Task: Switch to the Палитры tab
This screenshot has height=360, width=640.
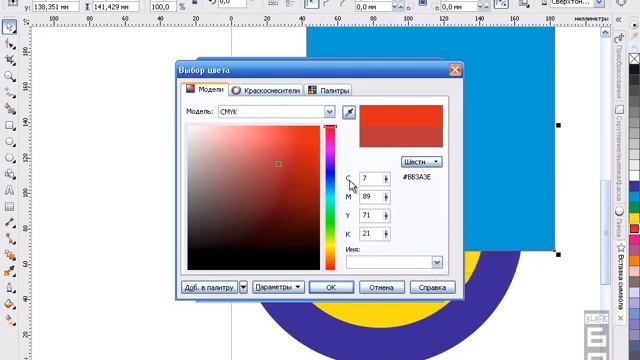Action: pos(329,91)
